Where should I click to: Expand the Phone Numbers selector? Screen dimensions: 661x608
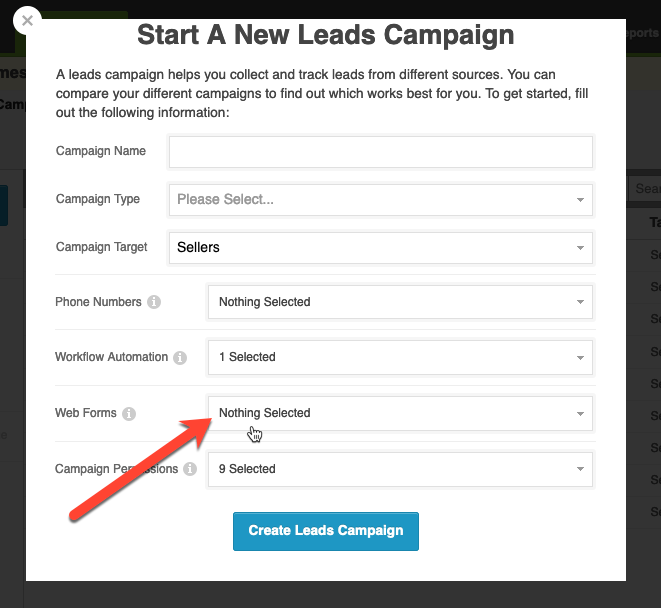tap(400, 302)
